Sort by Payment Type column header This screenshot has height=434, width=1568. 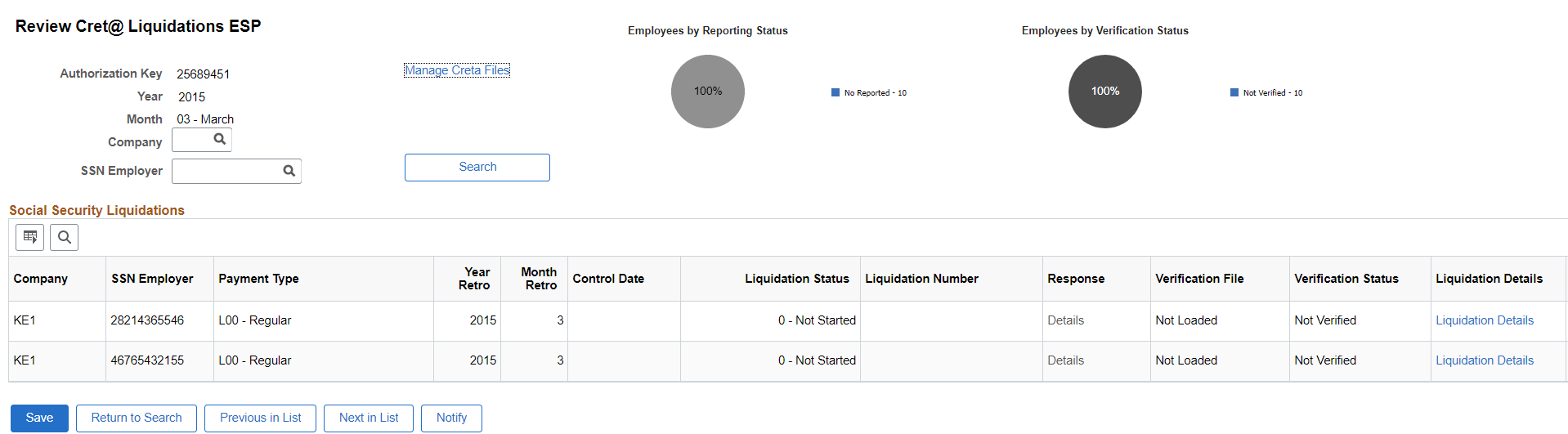click(x=258, y=279)
